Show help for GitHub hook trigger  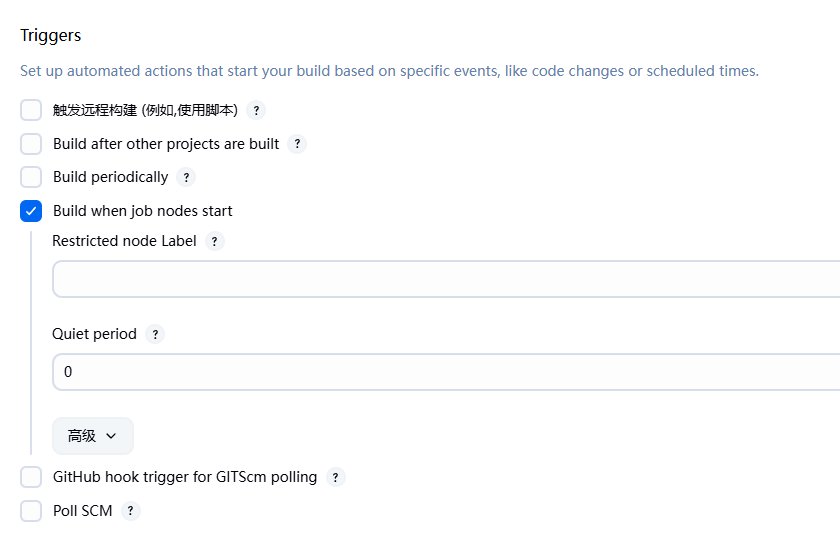335,477
